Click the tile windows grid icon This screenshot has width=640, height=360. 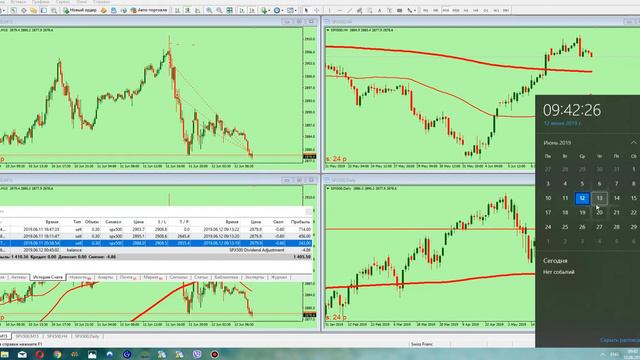point(229,10)
